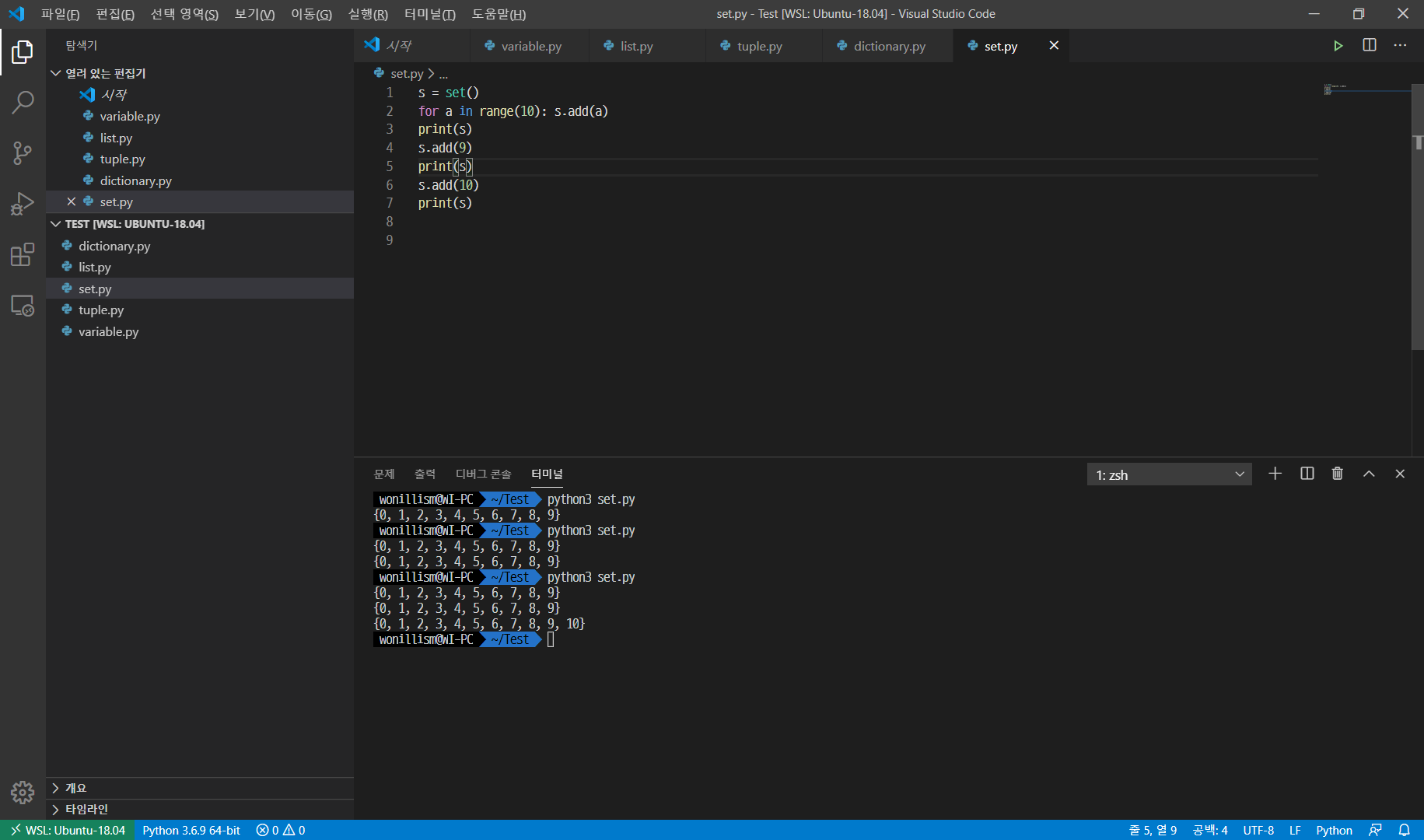Click the line 5, column 9 position indicator
Image resolution: width=1424 pixels, height=840 pixels.
tap(1152, 830)
